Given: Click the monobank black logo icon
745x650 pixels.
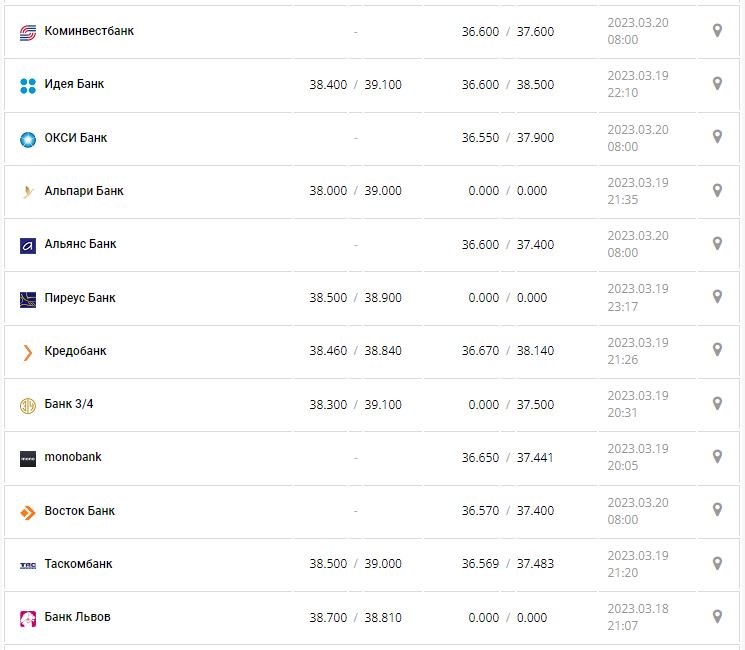Looking at the screenshot, I should [28, 458].
